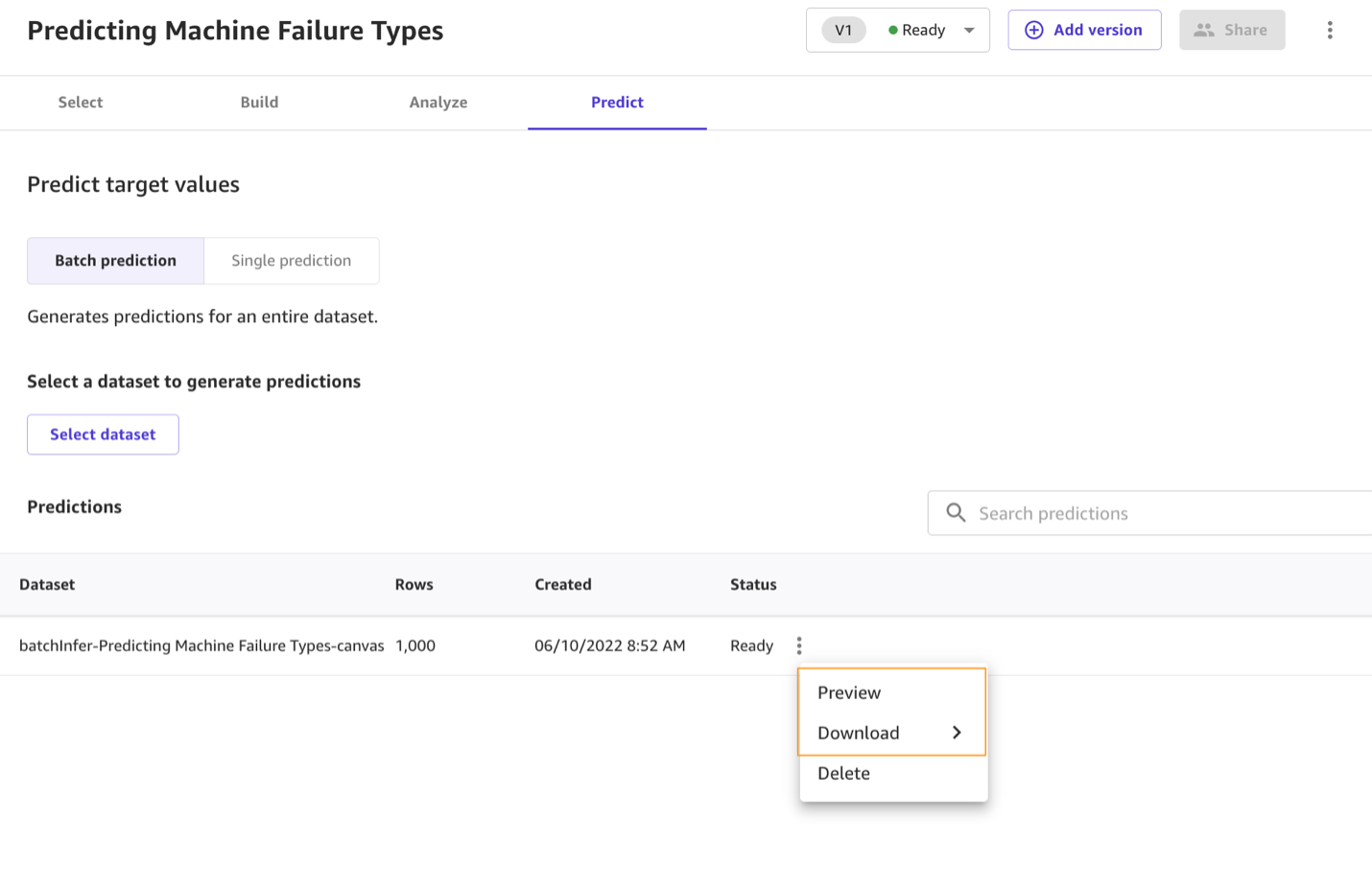Open the Build tab
This screenshot has height=890, width=1372.
259,103
